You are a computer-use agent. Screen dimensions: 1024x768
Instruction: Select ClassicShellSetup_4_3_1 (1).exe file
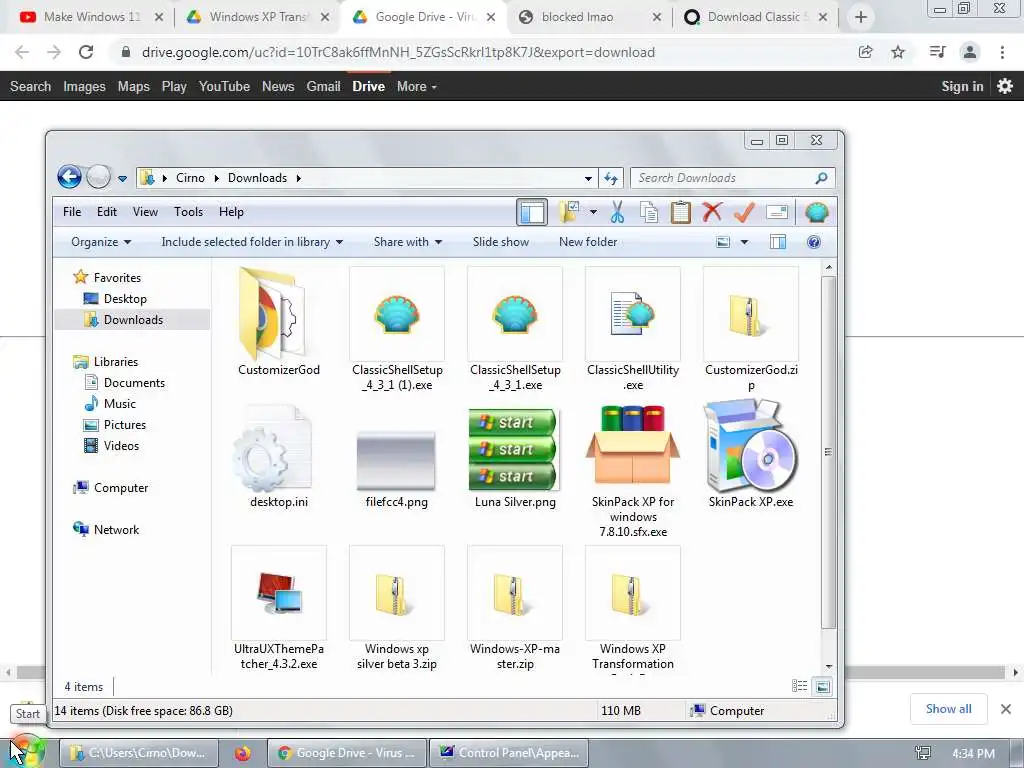[x=397, y=329]
